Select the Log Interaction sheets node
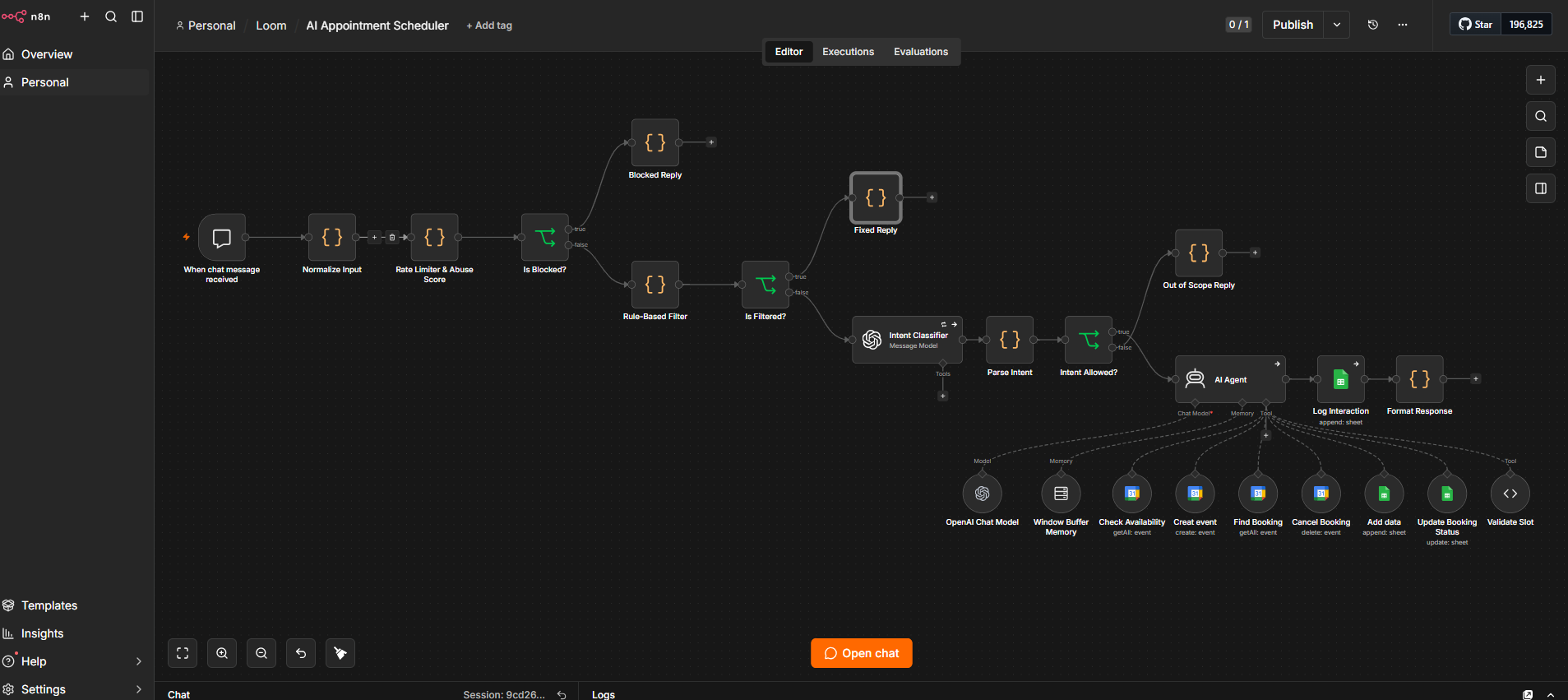The width and height of the screenshot is (1568, 700). pos(1341,379)
